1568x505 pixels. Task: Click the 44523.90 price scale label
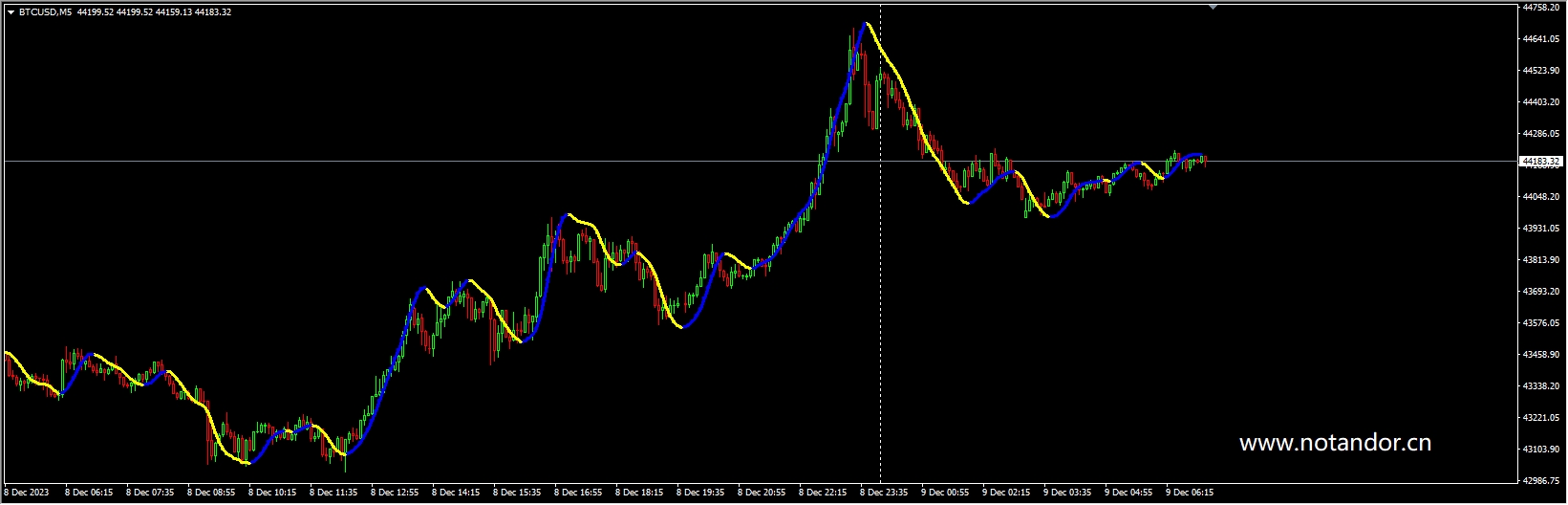pyautogui.click(x=1541, y=71)
